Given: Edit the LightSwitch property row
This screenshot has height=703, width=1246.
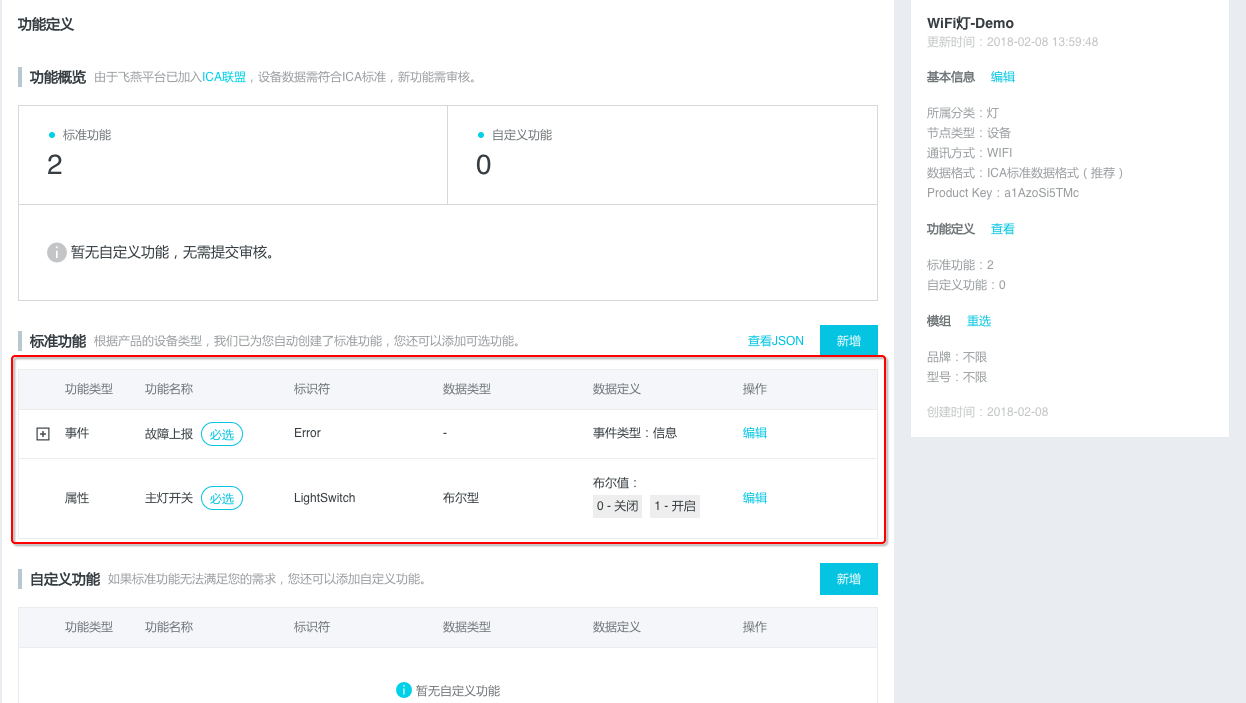Looking at the screenshot, I should pyautogui.click(x=755, y=498).
